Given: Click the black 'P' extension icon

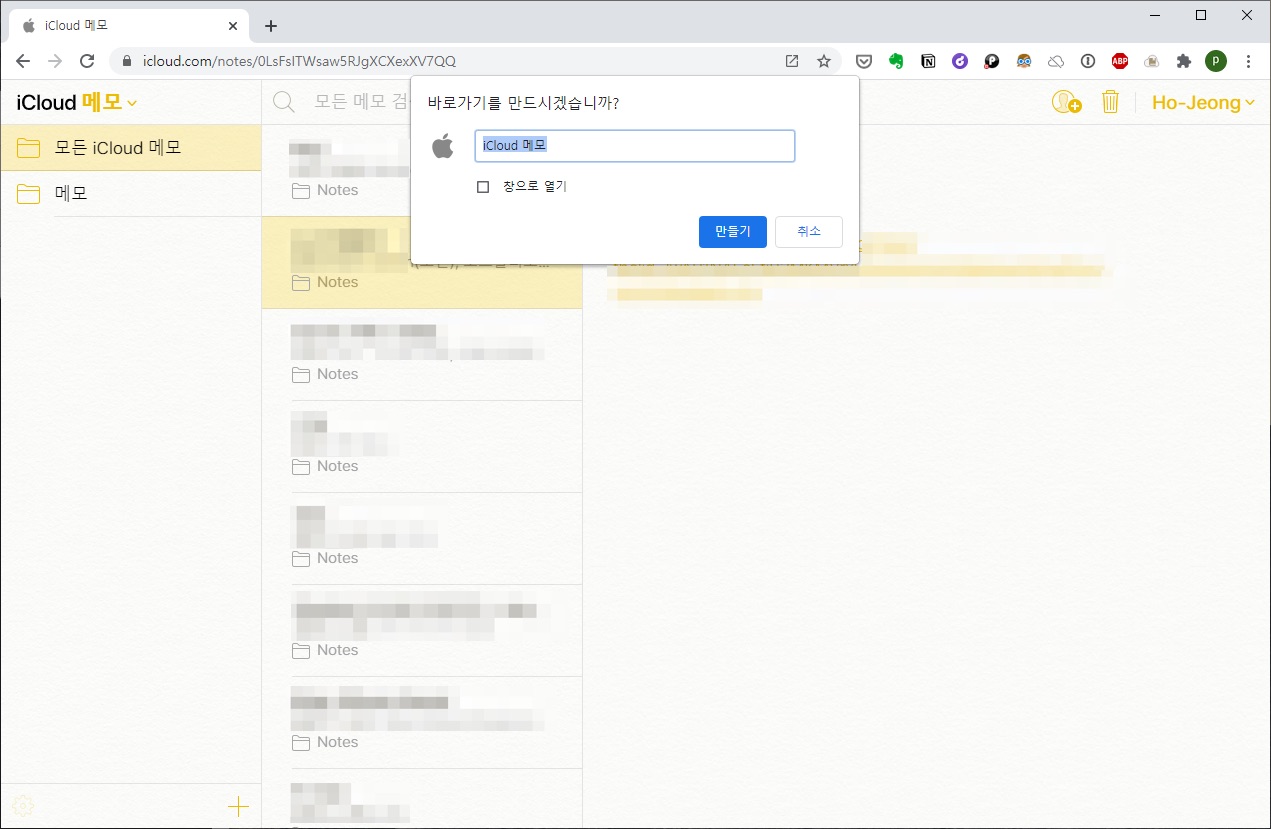Looking at the screenshot, I should (992, 61).
